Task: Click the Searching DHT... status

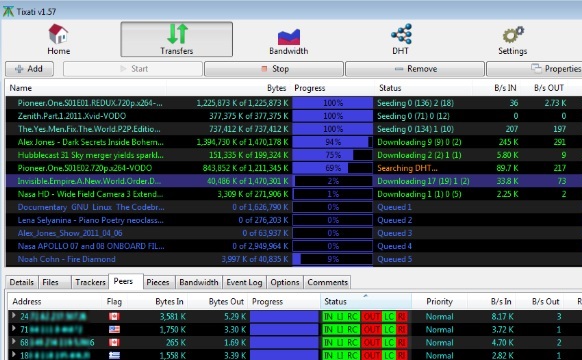Action: [407, 168]
